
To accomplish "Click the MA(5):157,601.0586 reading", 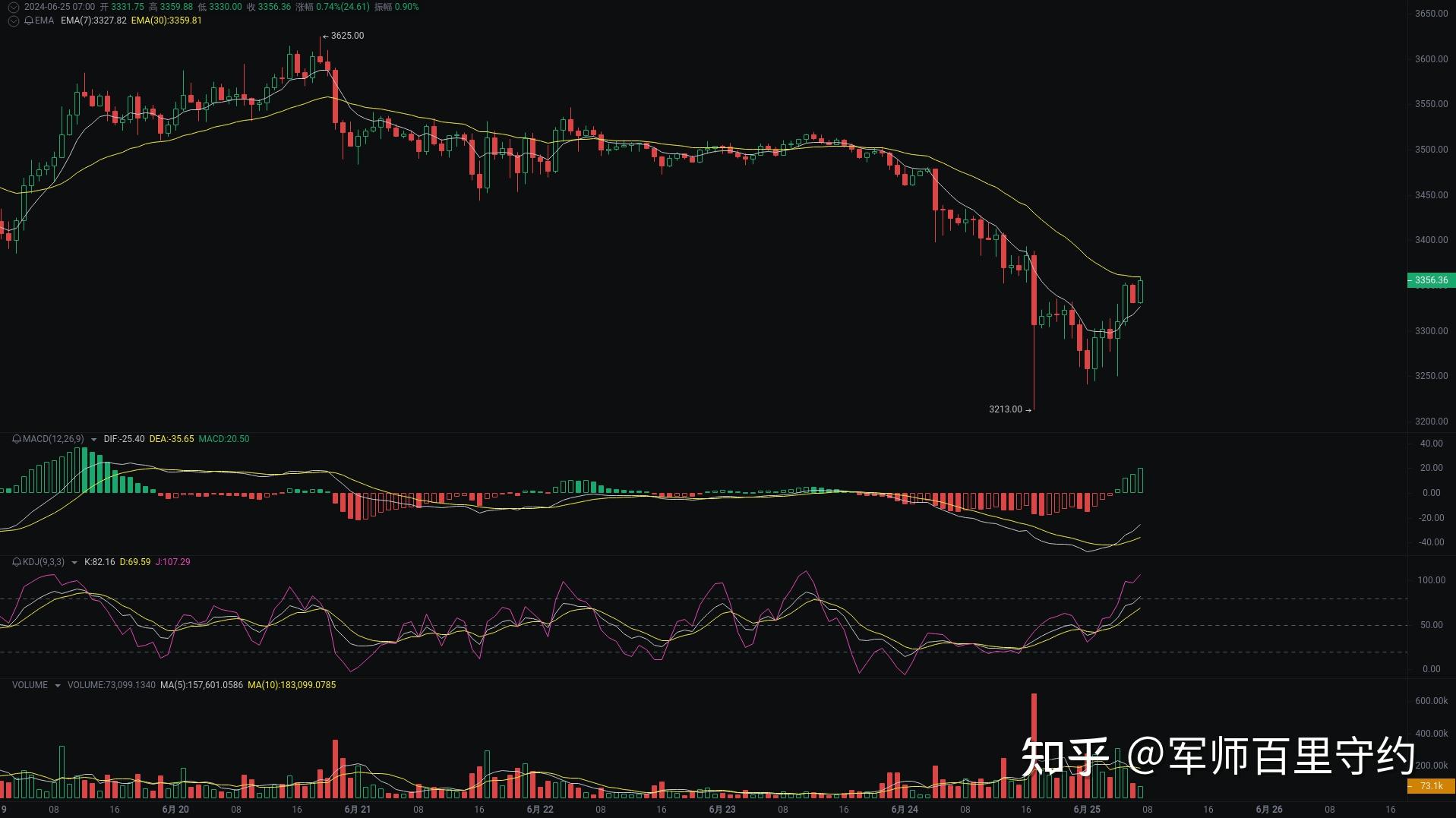I will pyautogui.click(x=202, y=685).
